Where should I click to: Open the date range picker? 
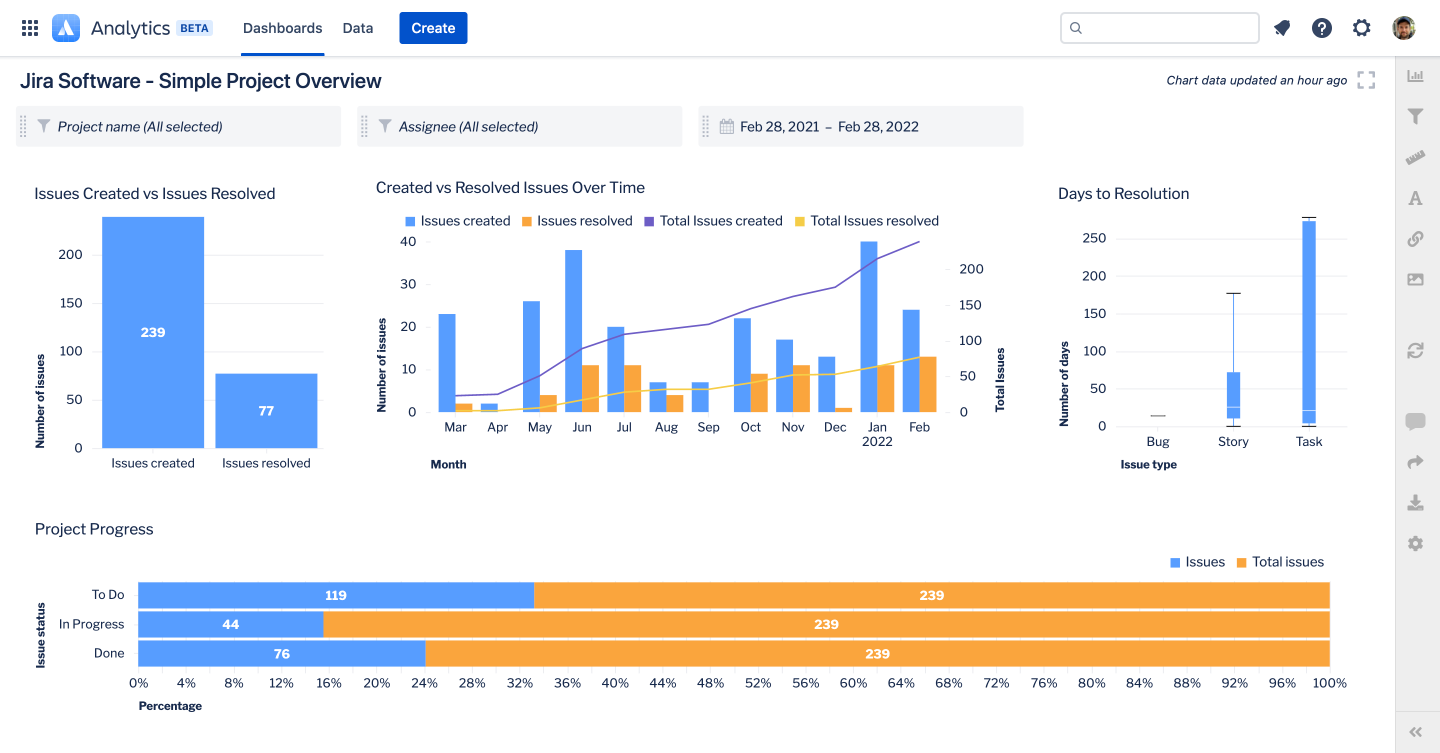pos(860,126)
